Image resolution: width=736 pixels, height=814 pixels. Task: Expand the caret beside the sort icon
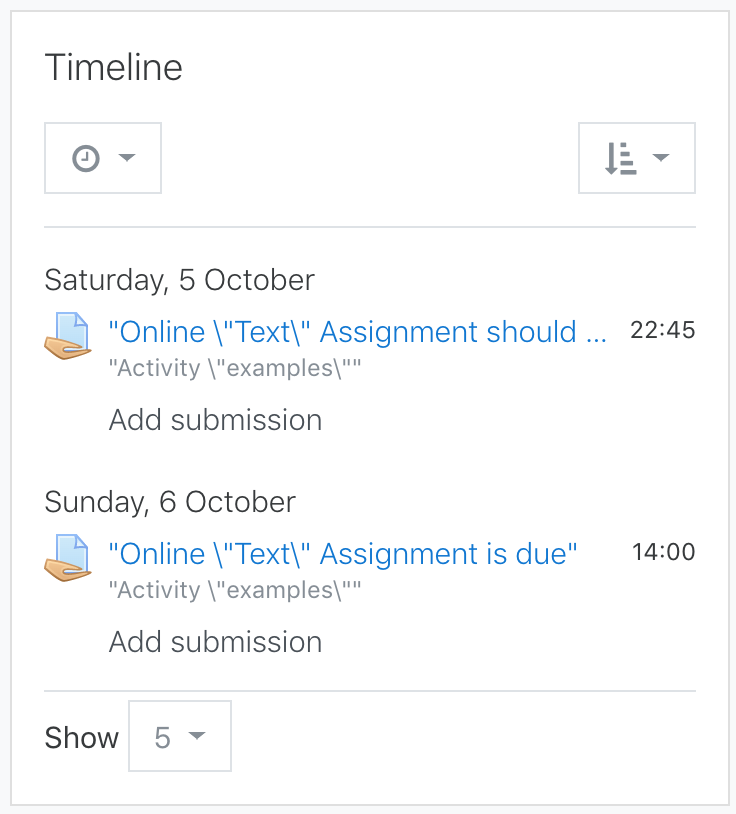pyautogui.click(x=661, y=157)
